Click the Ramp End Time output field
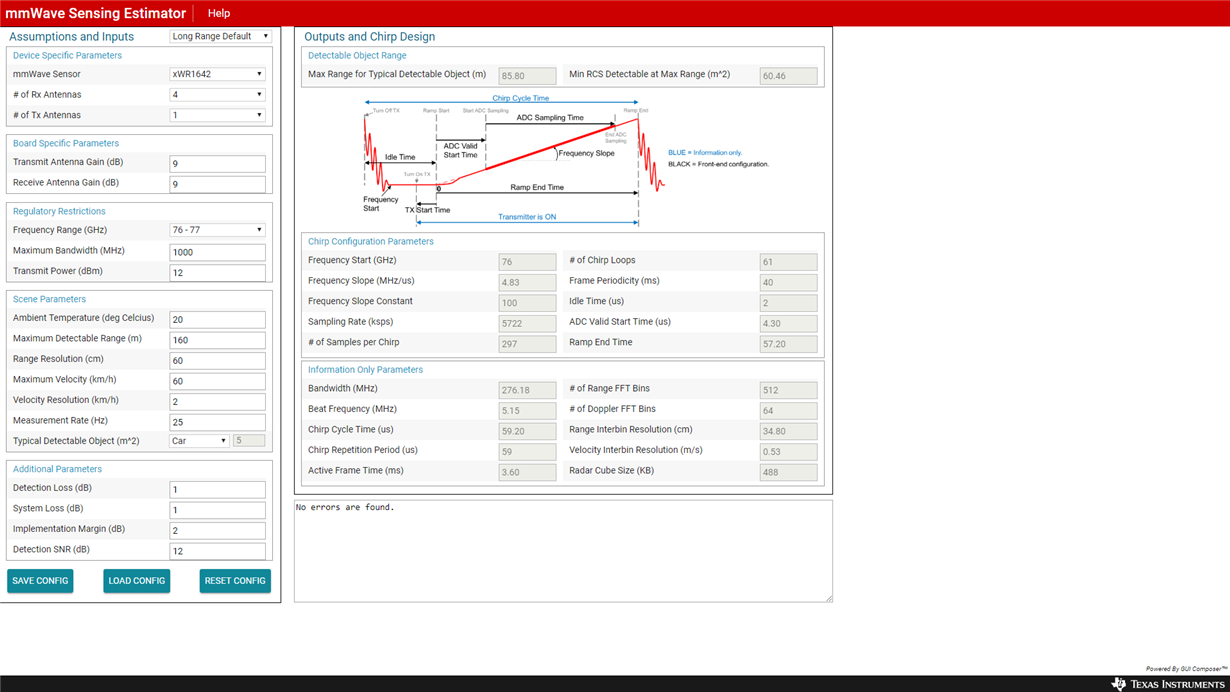This screenshot has width=1230, height=692. (x=788, y=344)
